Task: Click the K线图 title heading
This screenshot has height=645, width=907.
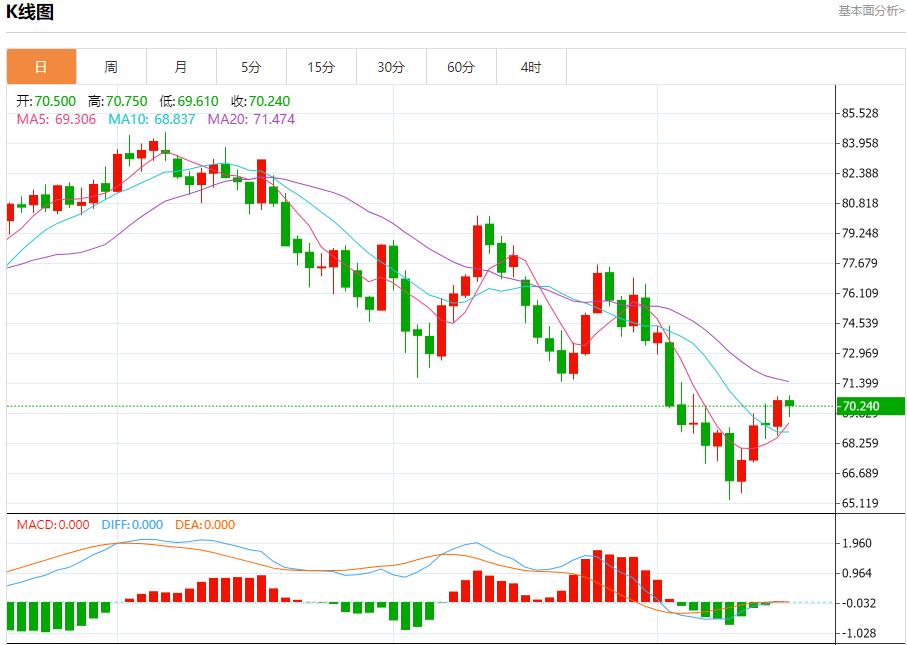Action: pyautogui.click(x=31, y=12)
